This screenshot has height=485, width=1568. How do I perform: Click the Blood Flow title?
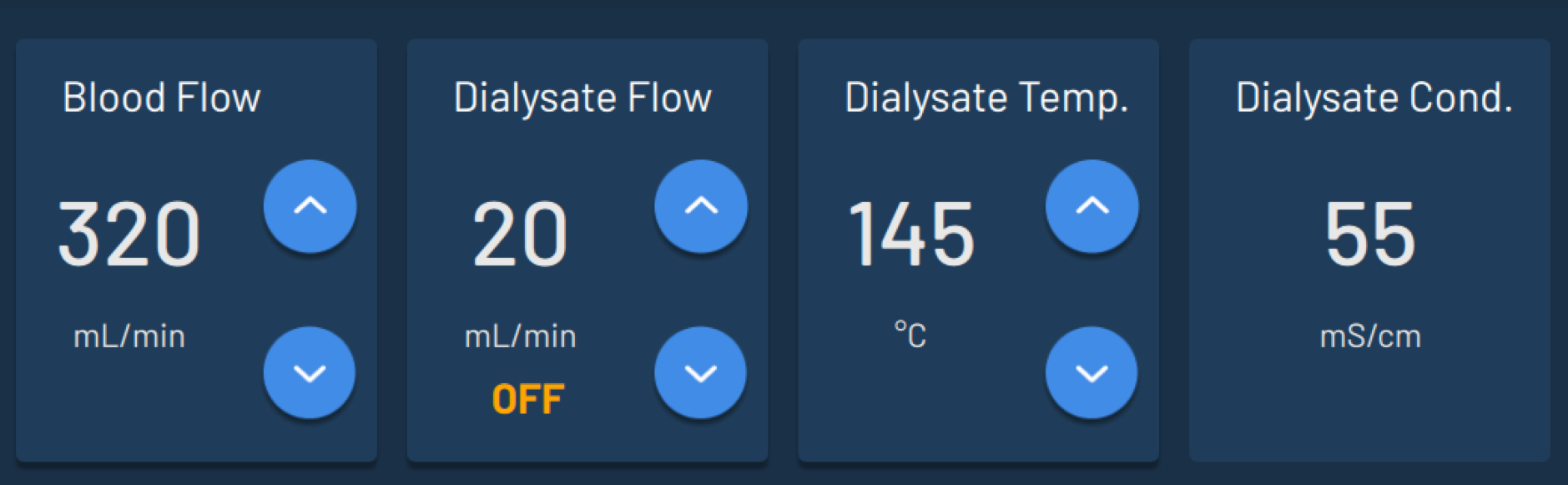(162, 98)
